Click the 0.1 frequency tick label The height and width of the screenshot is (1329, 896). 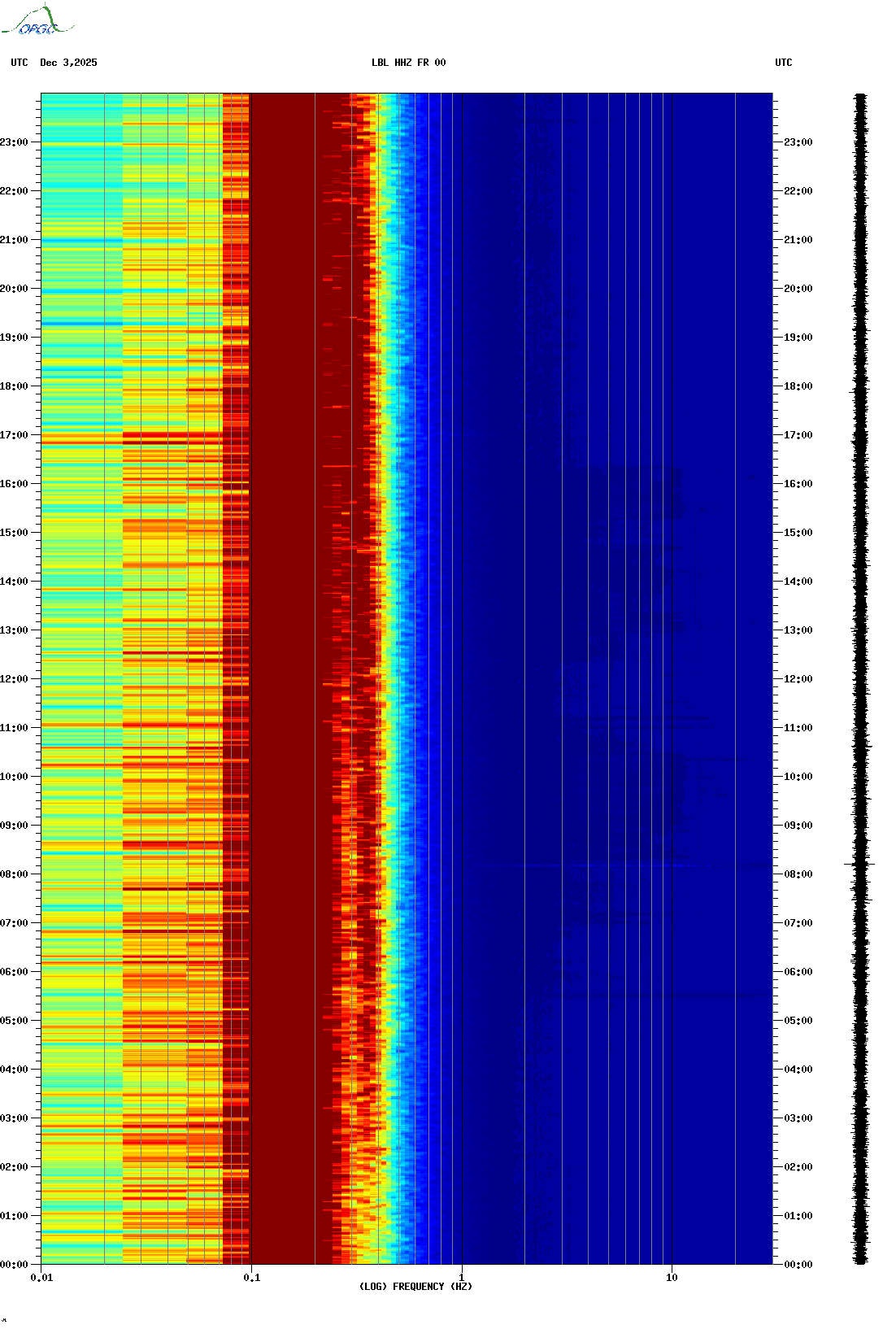pyautogui.click(x=252, y=1277)
